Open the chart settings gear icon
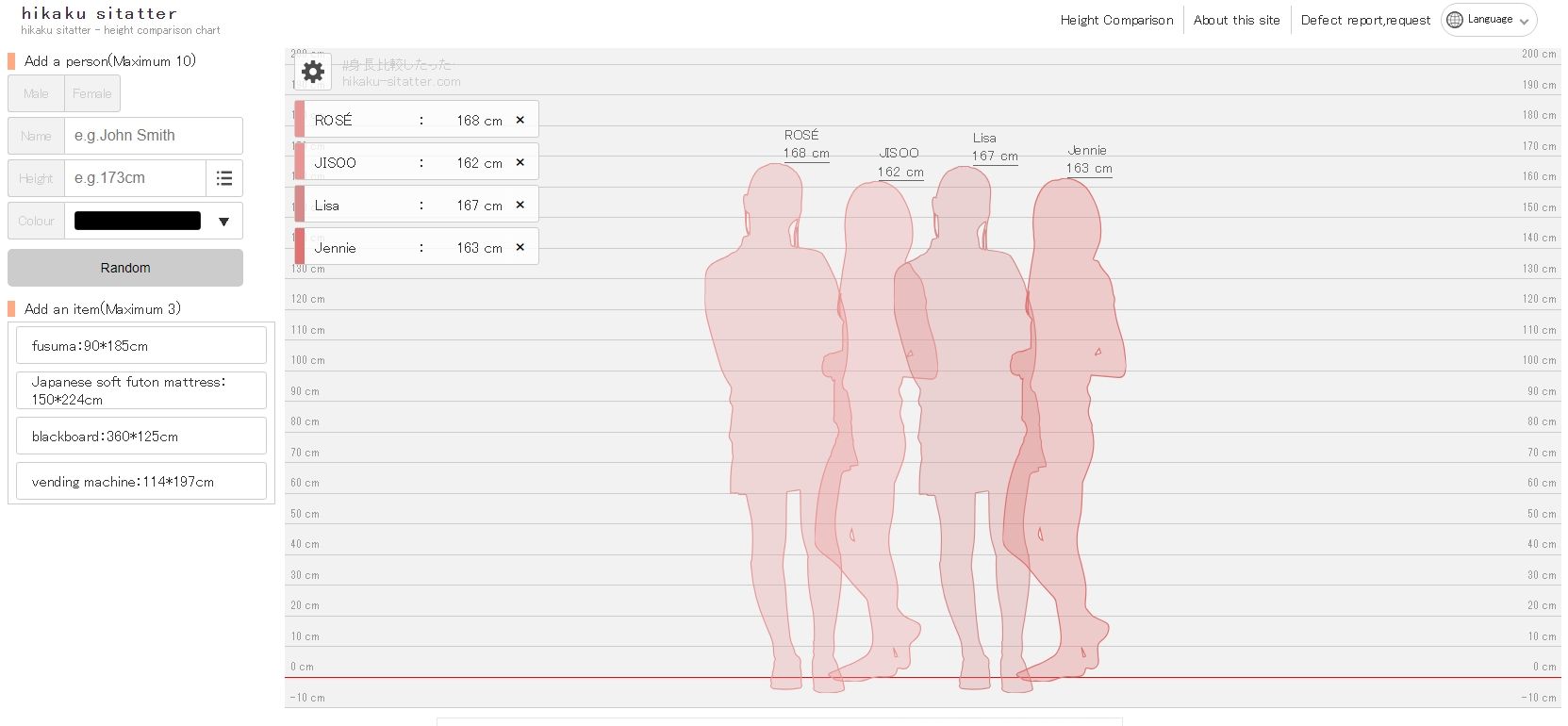 [313, 72]
